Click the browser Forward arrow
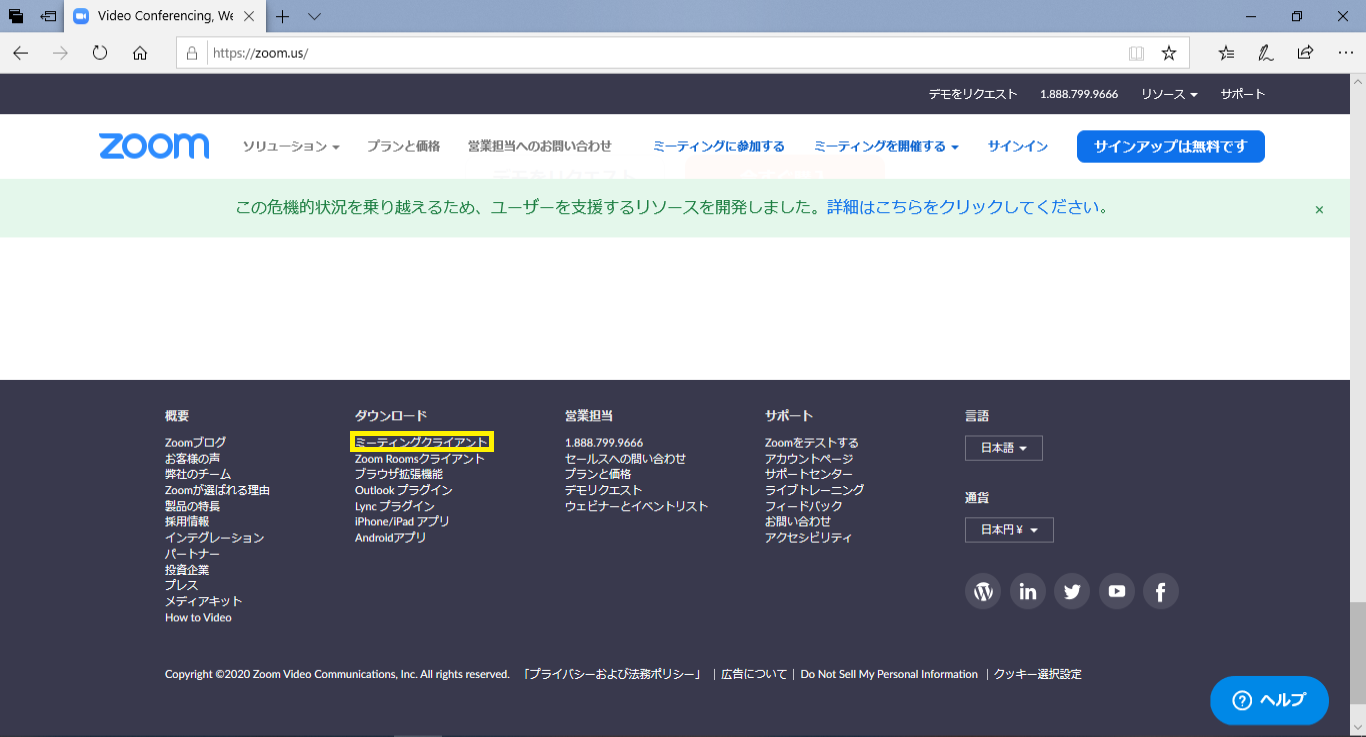Screen dimensions: 1366x737 [60, 53]
